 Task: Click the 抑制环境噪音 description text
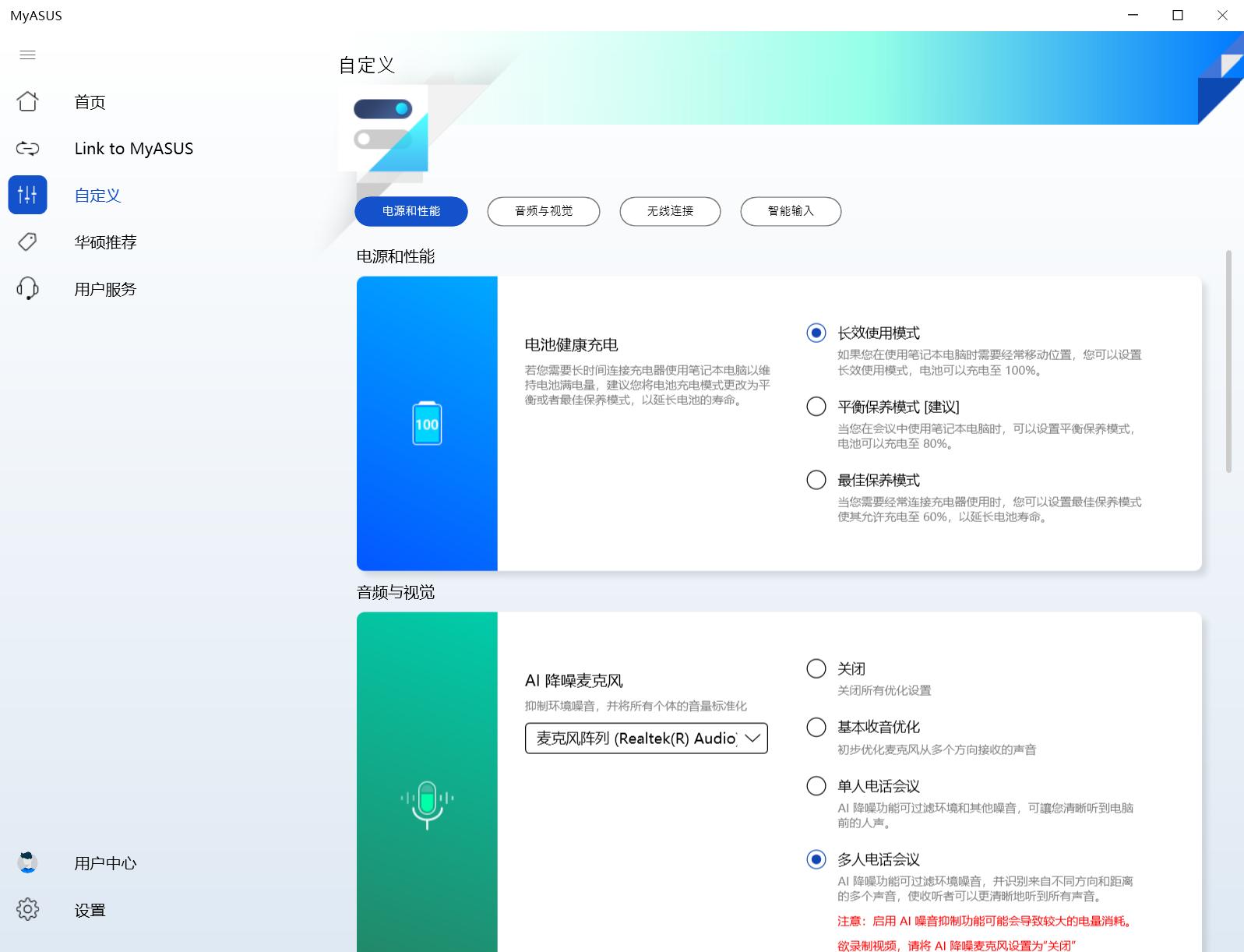pos(636,706)
